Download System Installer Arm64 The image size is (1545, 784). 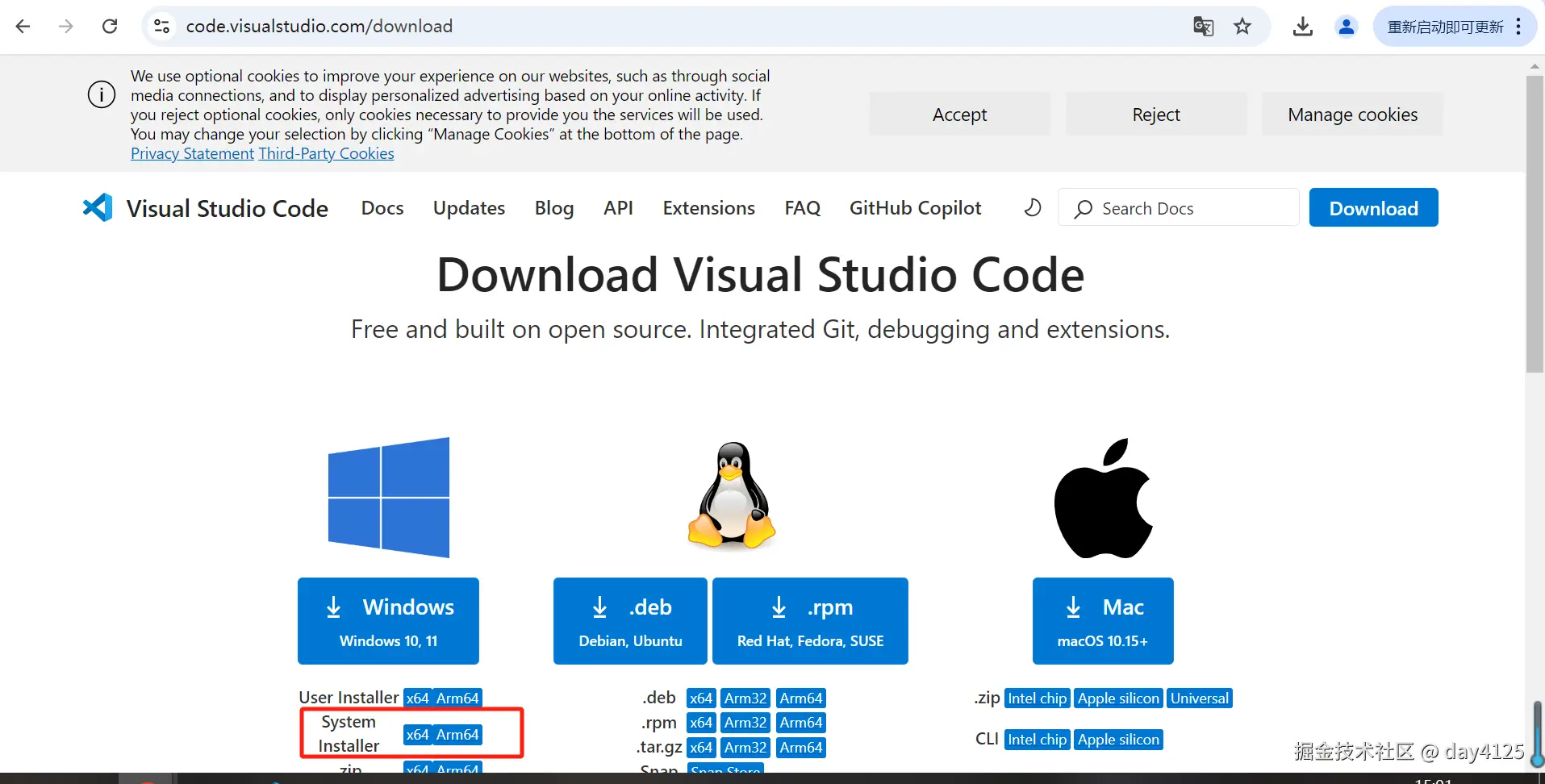tap(457, 735)
